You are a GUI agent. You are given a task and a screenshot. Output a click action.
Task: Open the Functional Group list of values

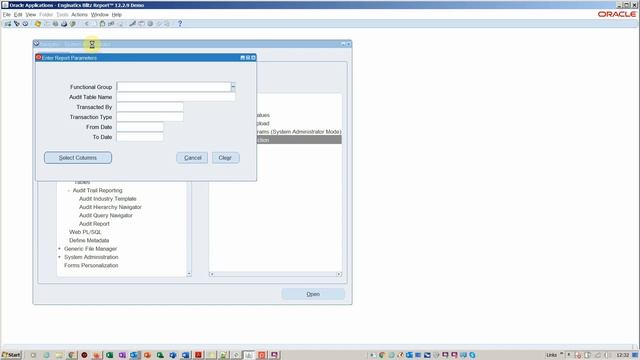click(233, 87)
